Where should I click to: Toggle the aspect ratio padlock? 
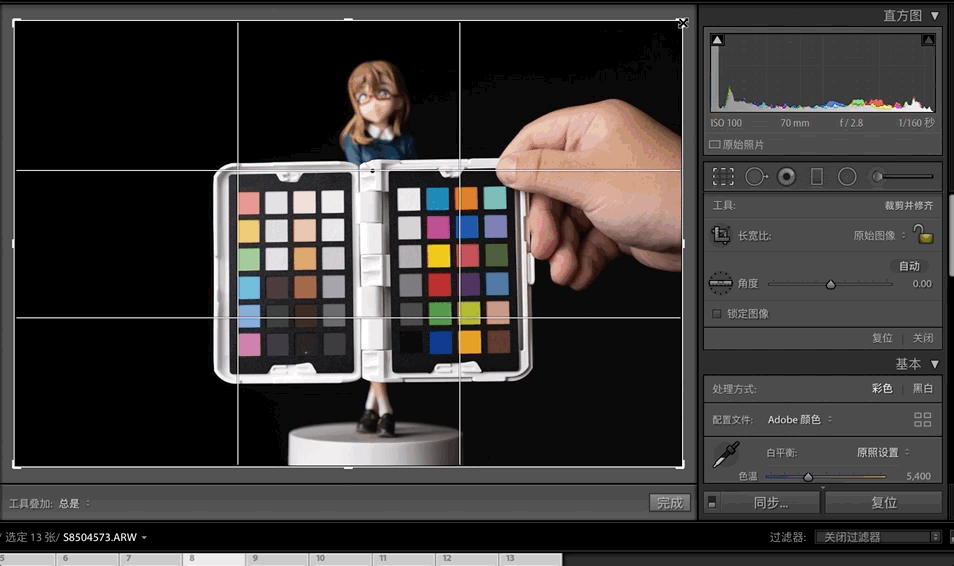(923, 234)
